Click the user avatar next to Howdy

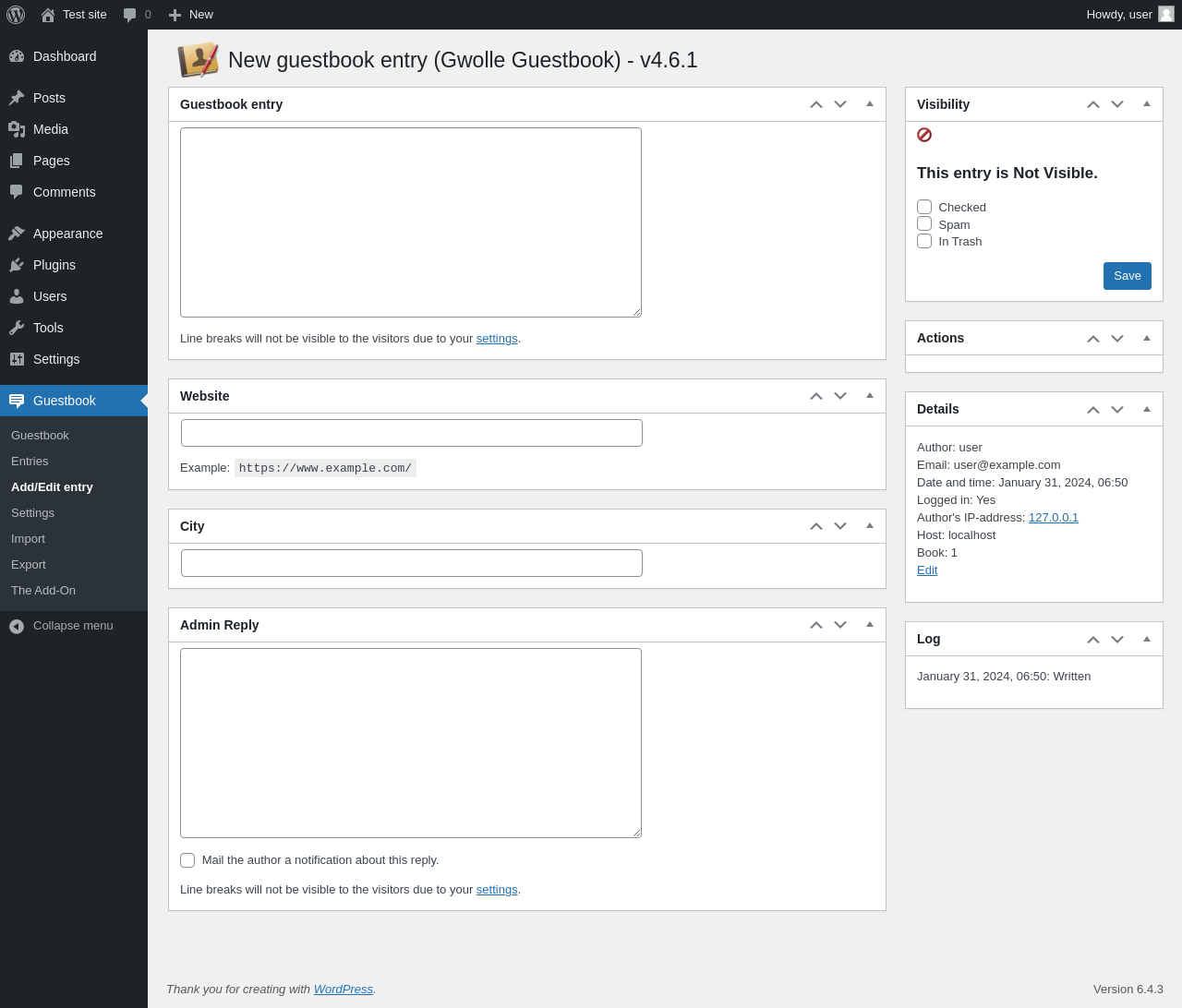[1166, 14]
